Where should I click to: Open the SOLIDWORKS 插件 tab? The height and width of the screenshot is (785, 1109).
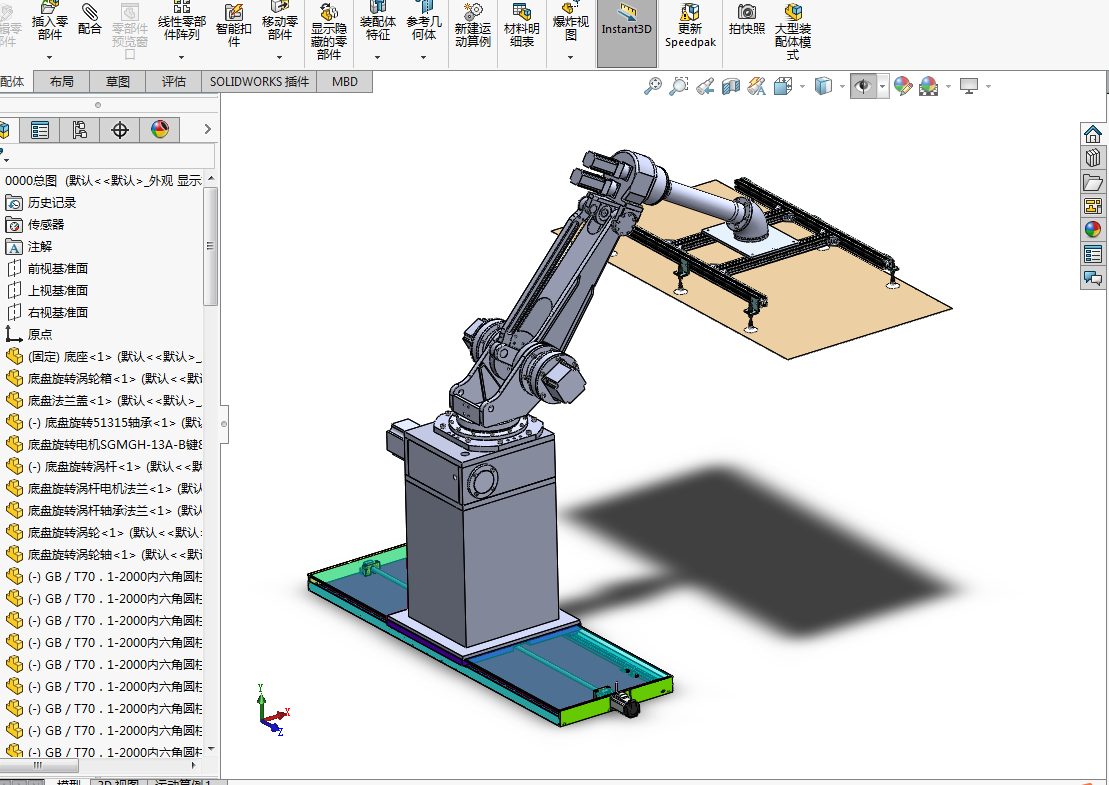tap(259, 81)
